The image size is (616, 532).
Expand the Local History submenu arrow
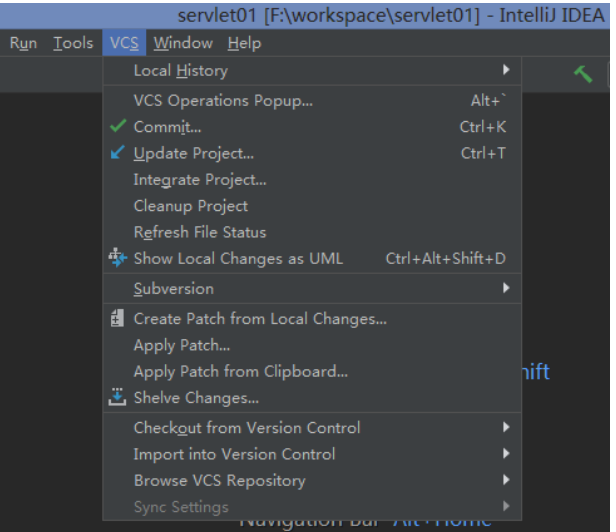(x=506, y=70)
